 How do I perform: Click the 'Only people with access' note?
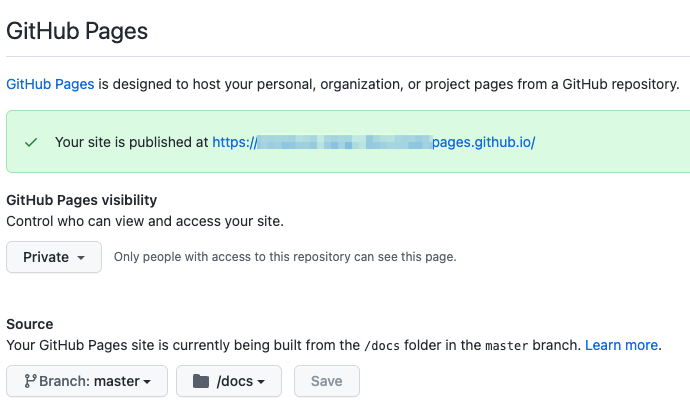pos(285,257)
